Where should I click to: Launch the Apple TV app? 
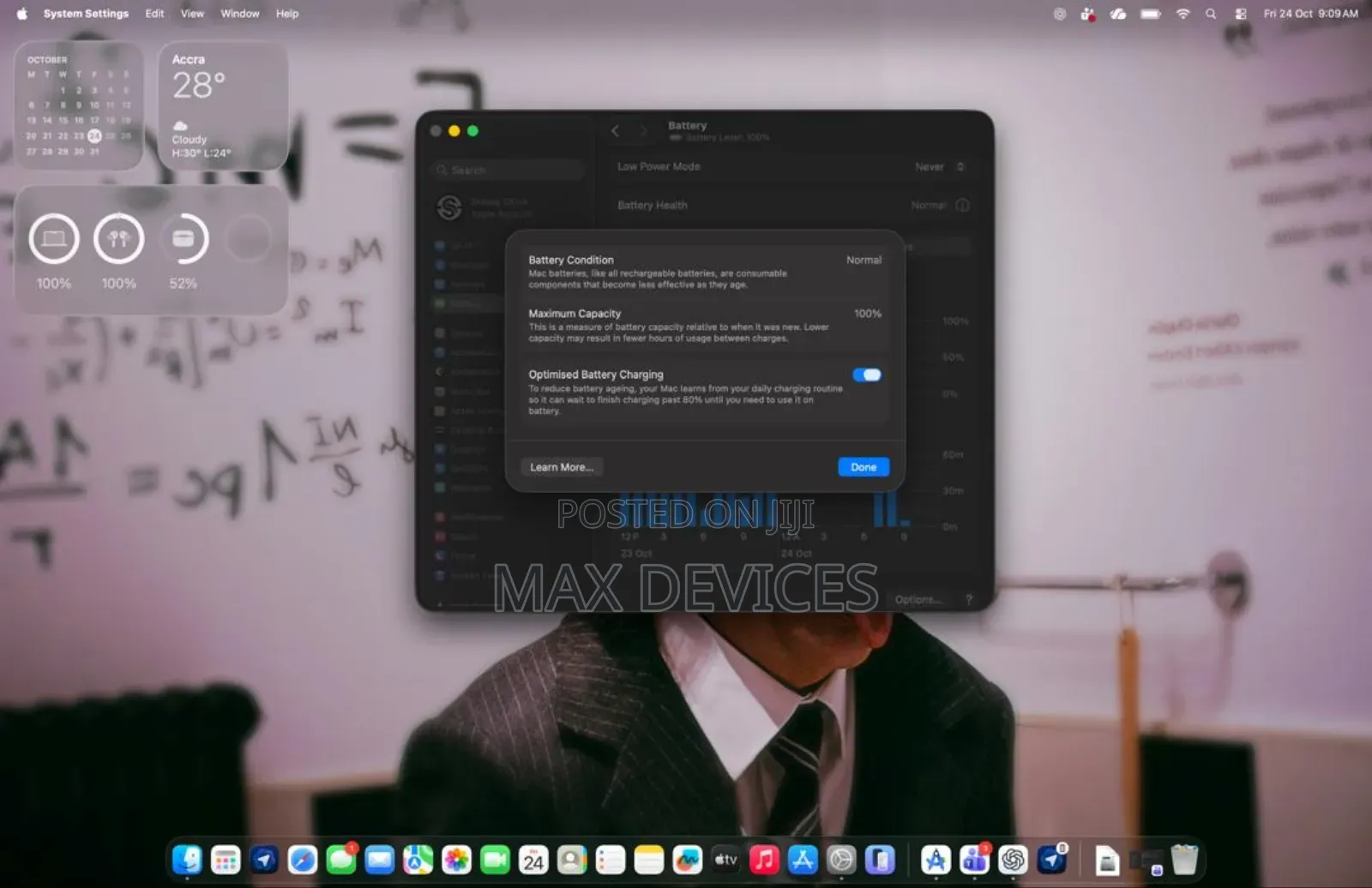point(726,859)
